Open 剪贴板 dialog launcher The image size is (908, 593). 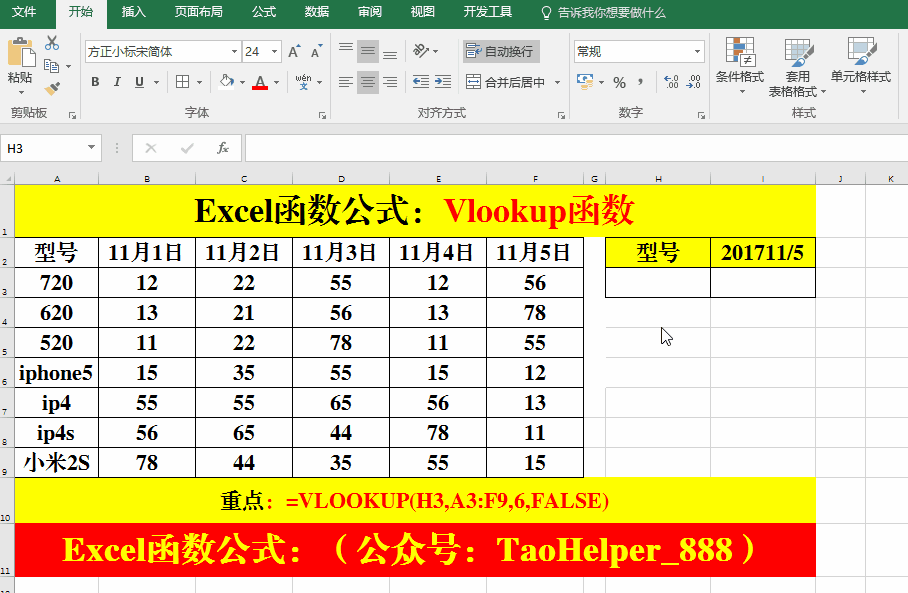[x=72, y=115]
